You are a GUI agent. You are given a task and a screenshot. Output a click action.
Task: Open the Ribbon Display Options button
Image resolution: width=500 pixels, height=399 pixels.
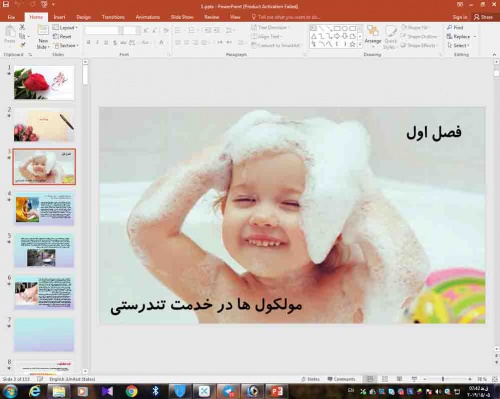click(x=460, y=4)
